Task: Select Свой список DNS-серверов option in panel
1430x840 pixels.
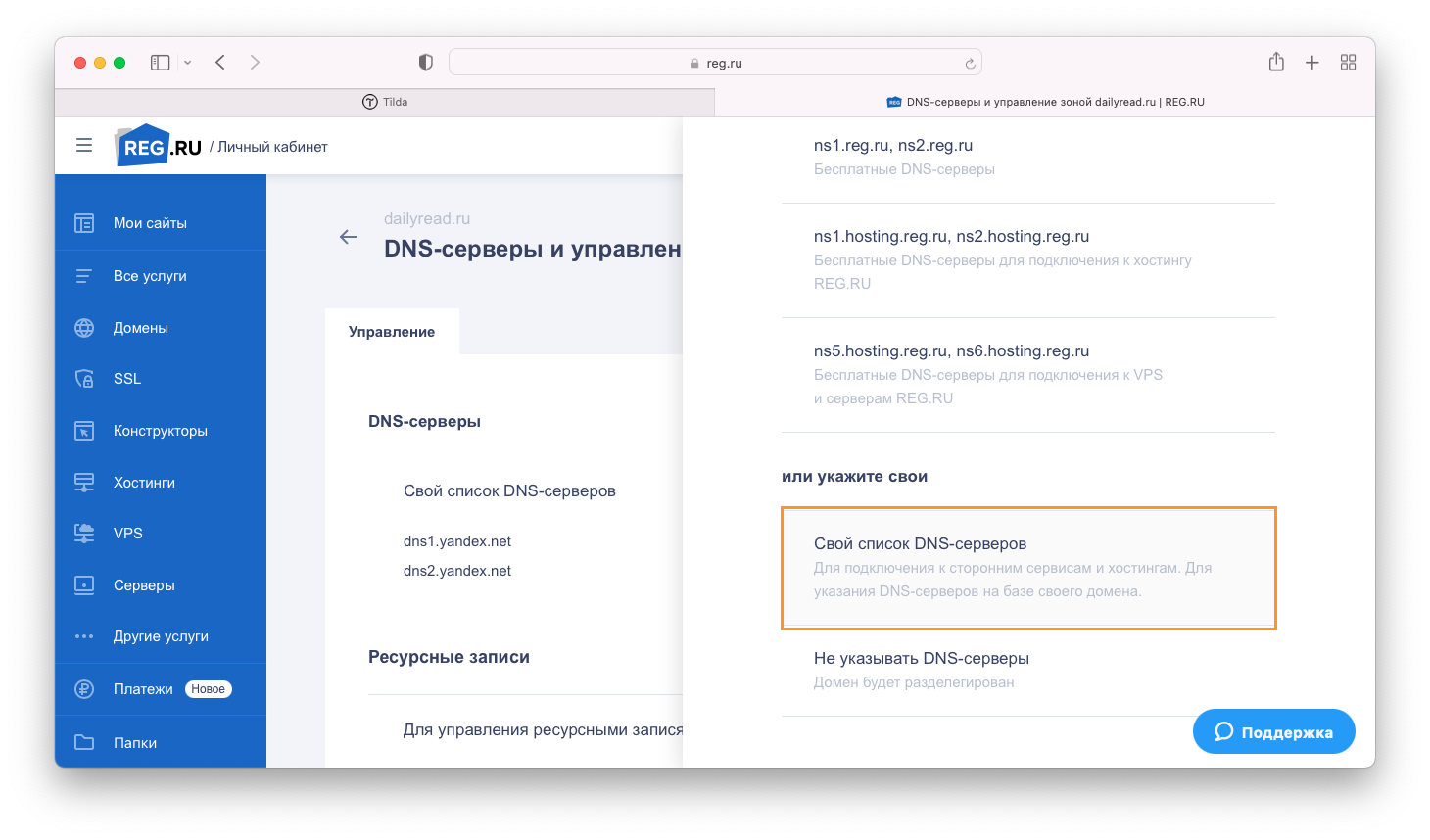Action: coord(1028,568)
